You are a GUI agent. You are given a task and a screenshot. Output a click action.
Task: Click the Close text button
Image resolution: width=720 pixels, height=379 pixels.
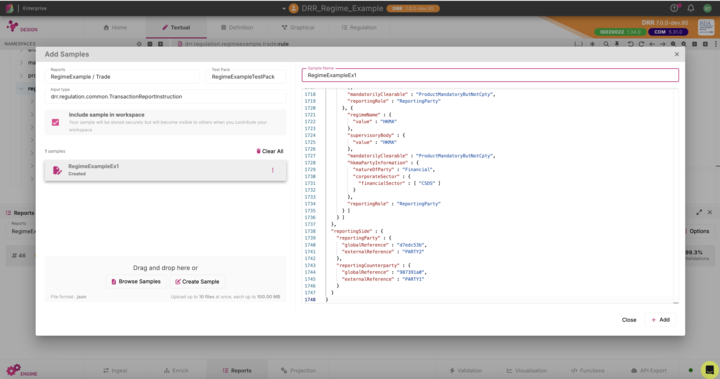click(x=629, y=320)
